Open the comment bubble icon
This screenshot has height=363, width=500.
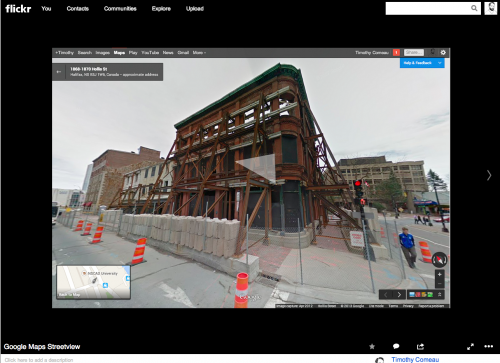point(396,346)
